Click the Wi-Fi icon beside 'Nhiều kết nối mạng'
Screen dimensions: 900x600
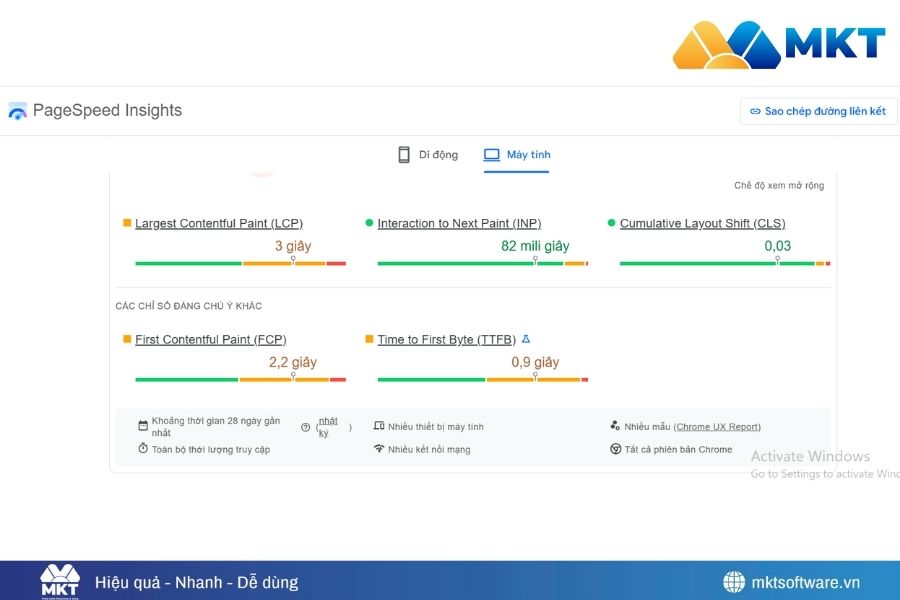(x=380, y=449)
